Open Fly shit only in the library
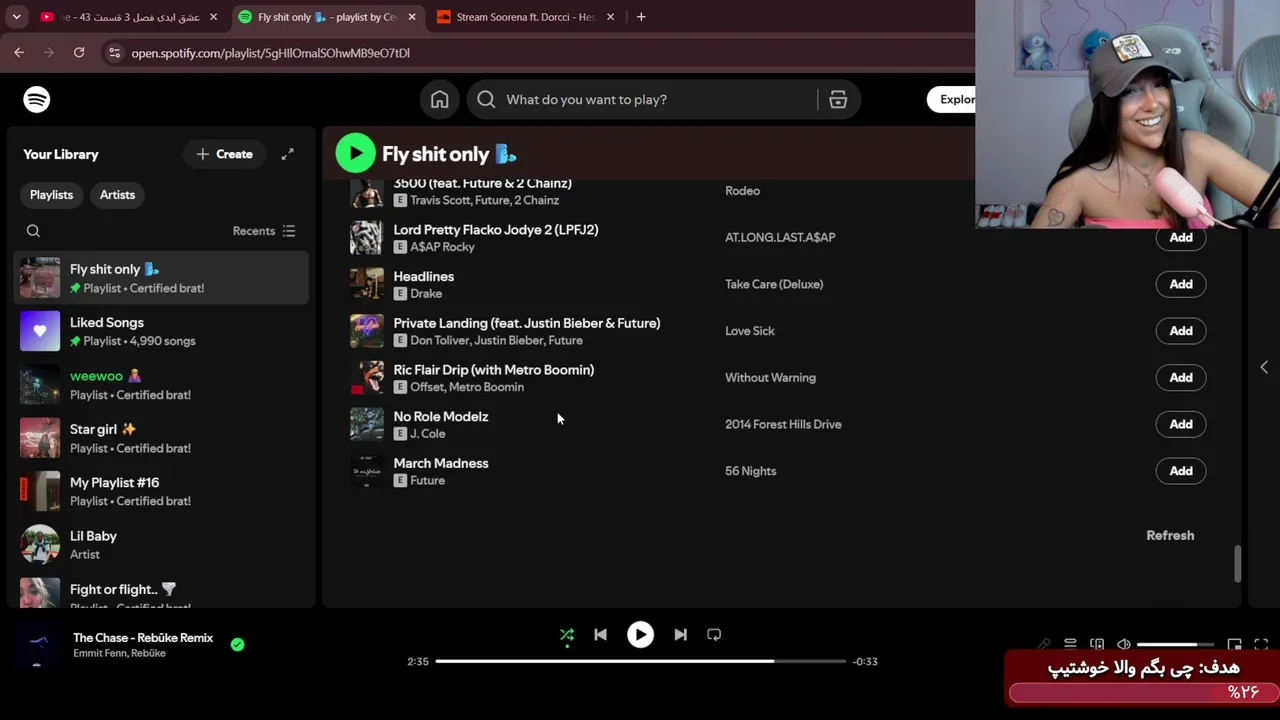1280x720 pixels. pyautogui.click(x=162, y=278)
